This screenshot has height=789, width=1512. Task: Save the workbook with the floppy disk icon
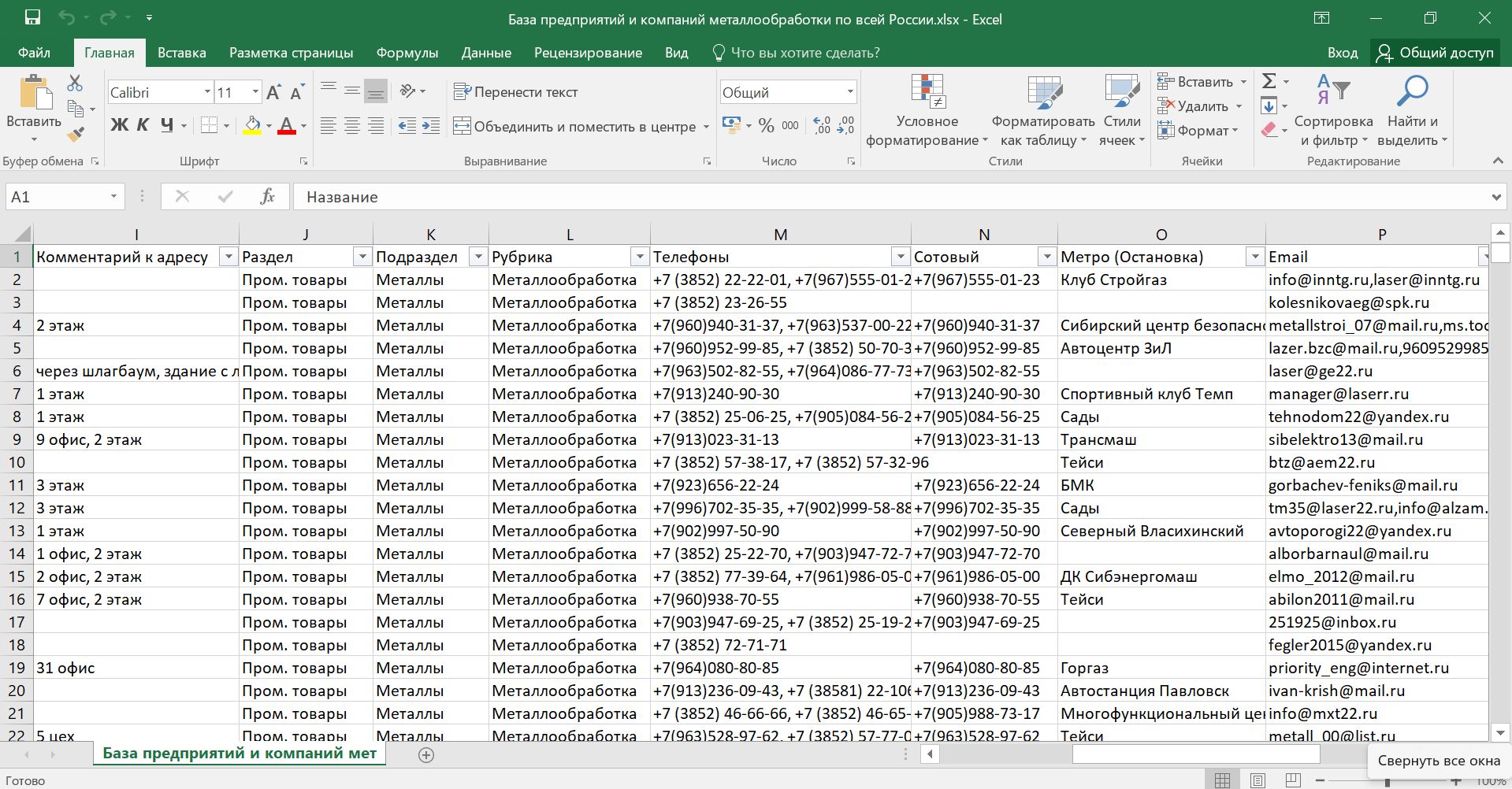[x=32, y=18]
